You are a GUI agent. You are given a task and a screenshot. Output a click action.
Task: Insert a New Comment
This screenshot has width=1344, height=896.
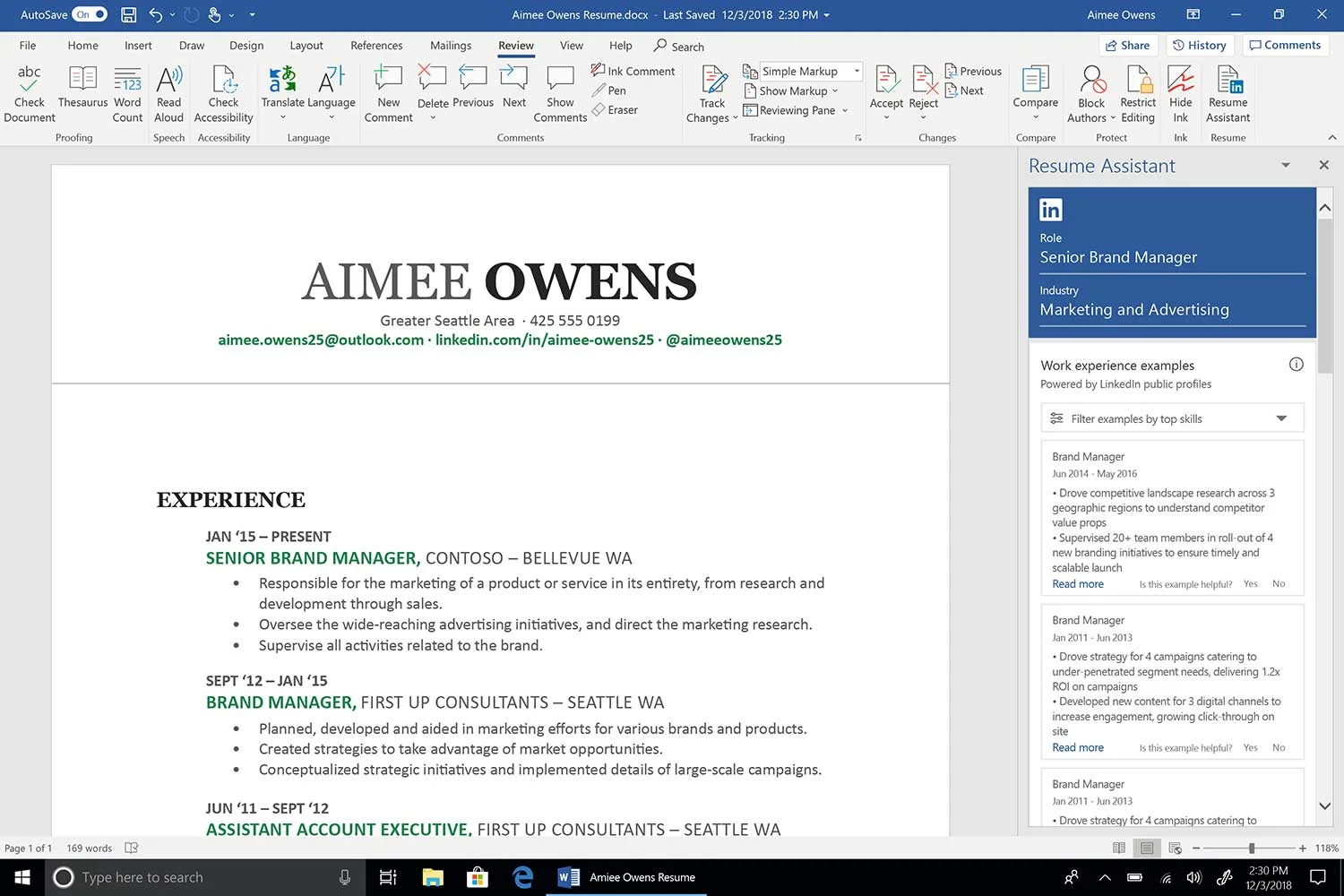point(389,93)
